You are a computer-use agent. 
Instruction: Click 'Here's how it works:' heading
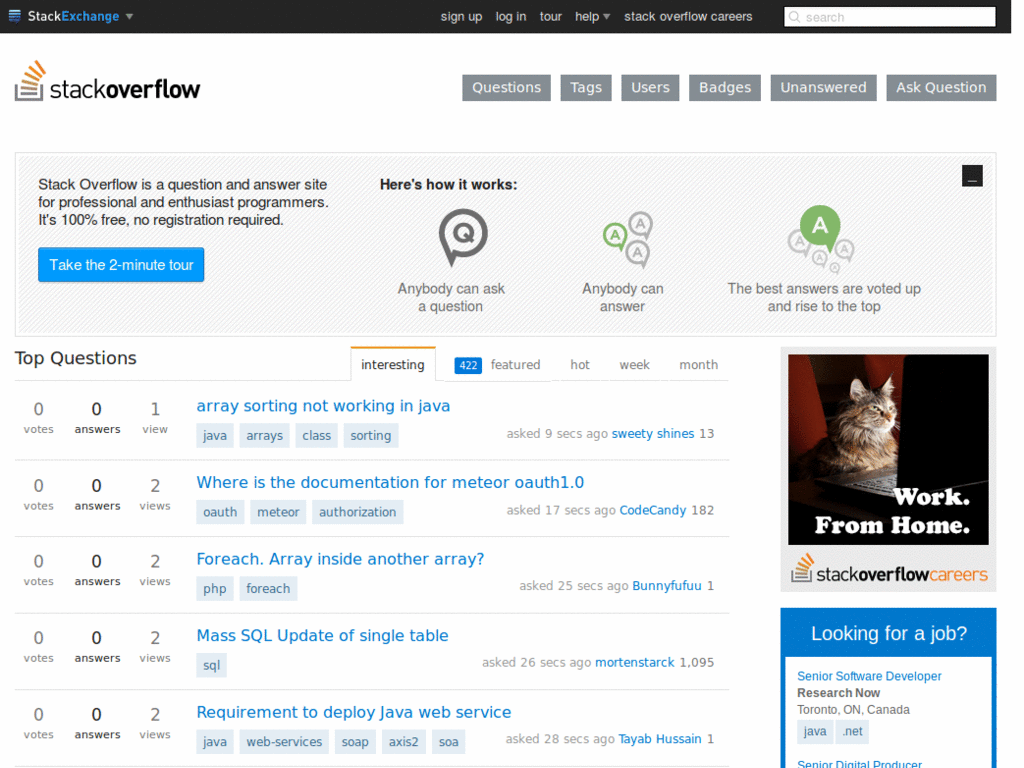448,185
